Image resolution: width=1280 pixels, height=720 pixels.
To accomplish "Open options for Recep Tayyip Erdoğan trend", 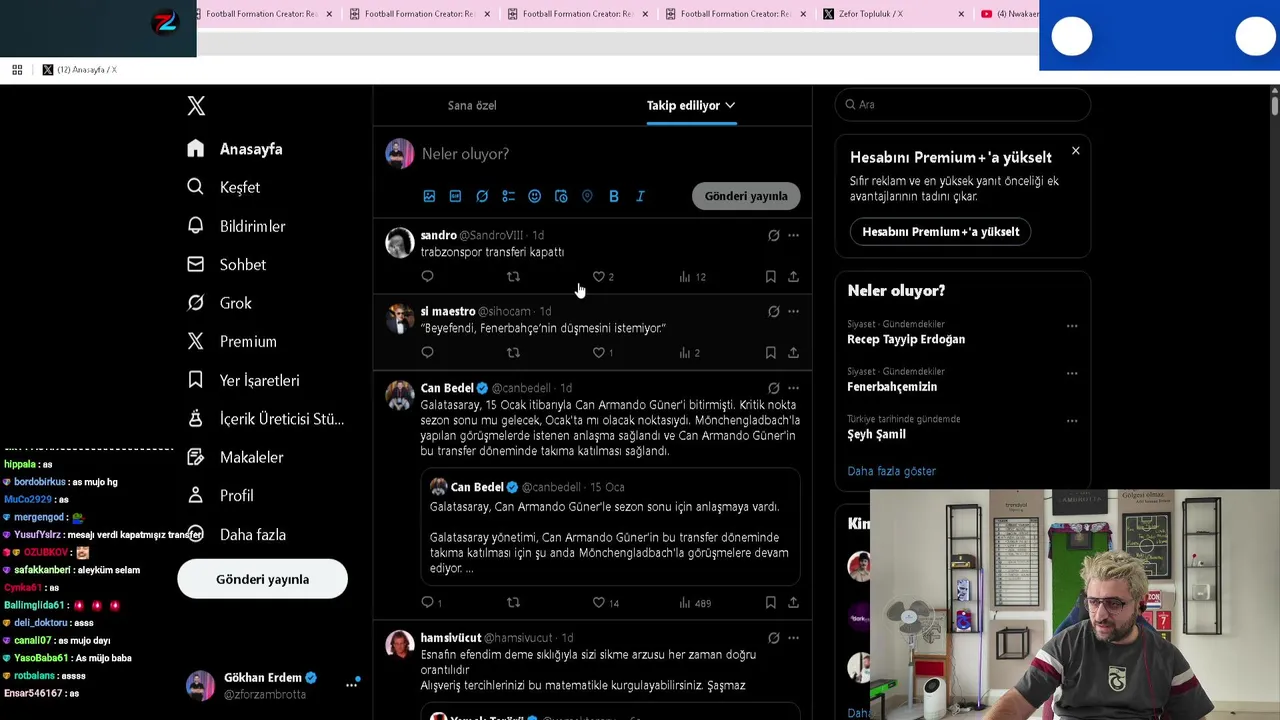I will click(1071, 326).
